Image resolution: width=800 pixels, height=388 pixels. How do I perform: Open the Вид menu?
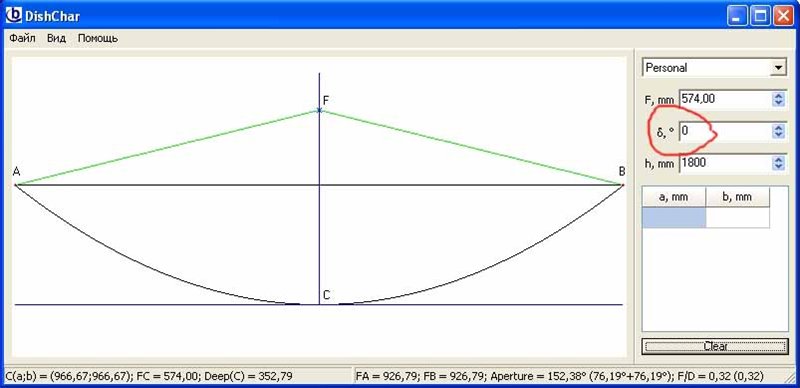click(x=57, y=38)
